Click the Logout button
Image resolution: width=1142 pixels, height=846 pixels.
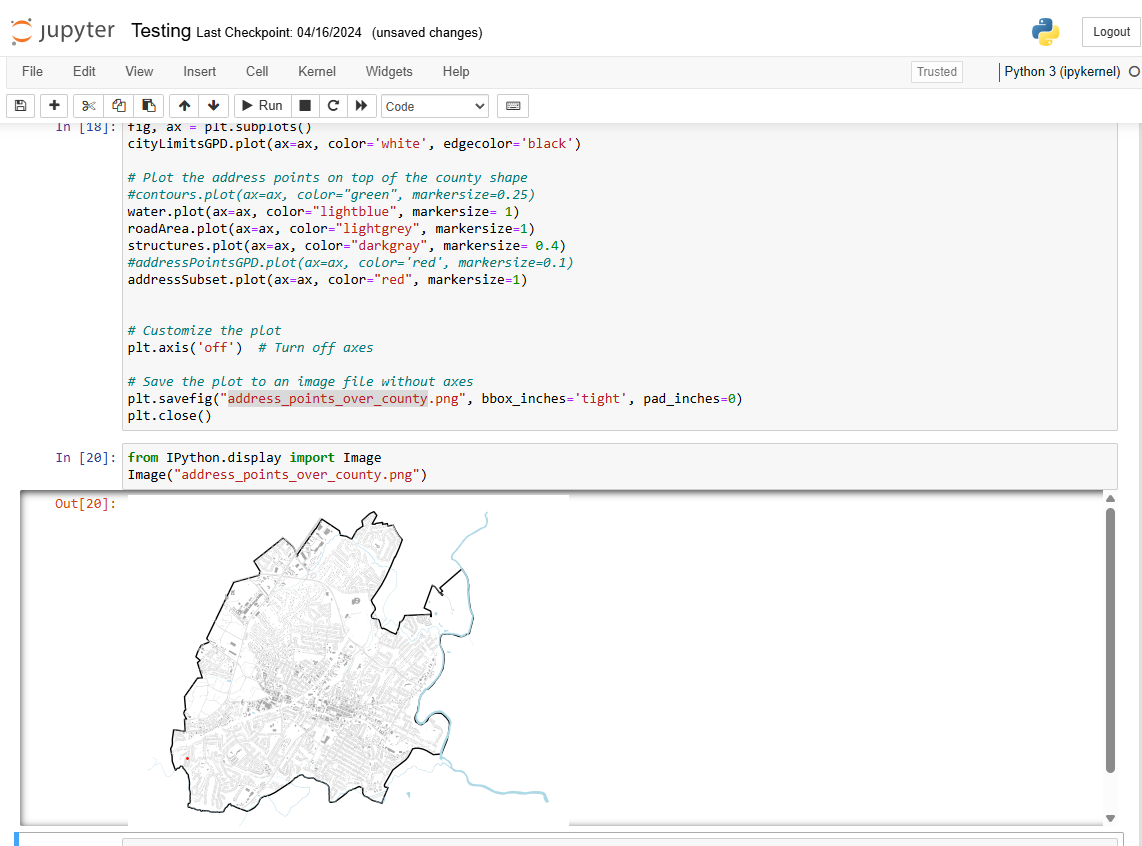(1111, 32)
